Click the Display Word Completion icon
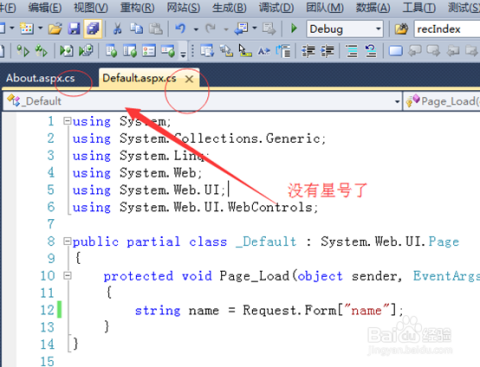This screenshot has width=480, height=367. [x=264, y=51]
